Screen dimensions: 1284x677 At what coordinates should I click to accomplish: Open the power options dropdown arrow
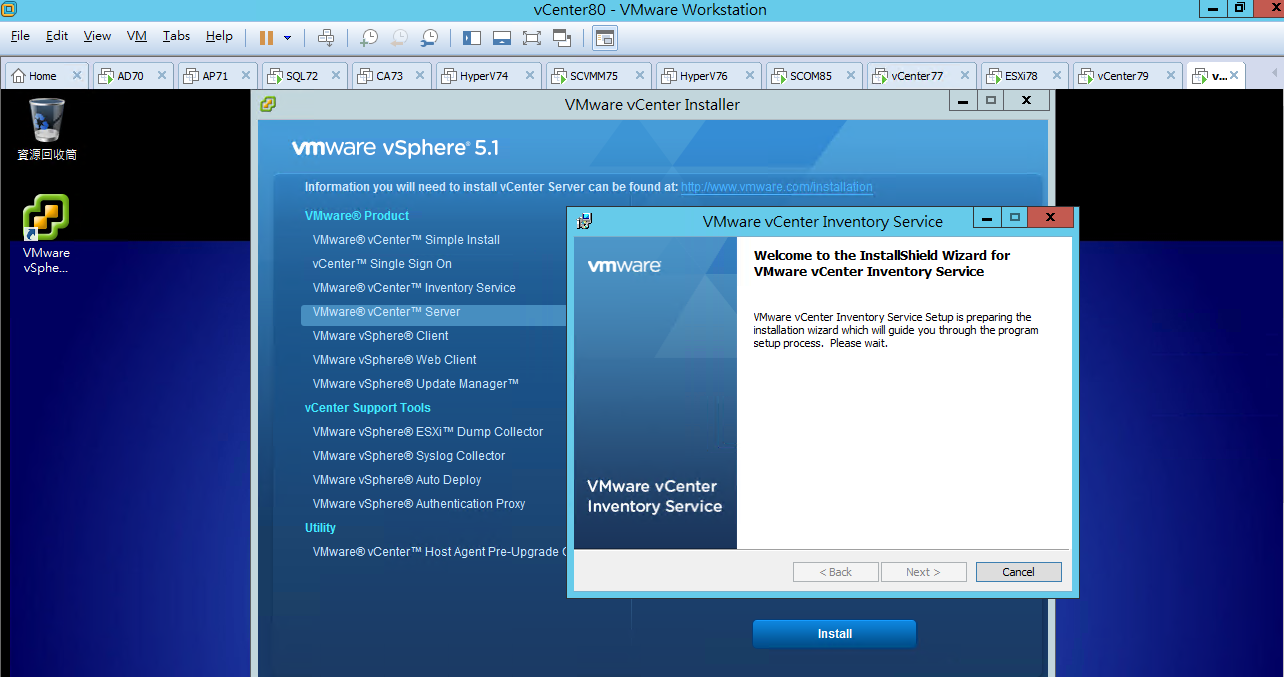point(287,38)
